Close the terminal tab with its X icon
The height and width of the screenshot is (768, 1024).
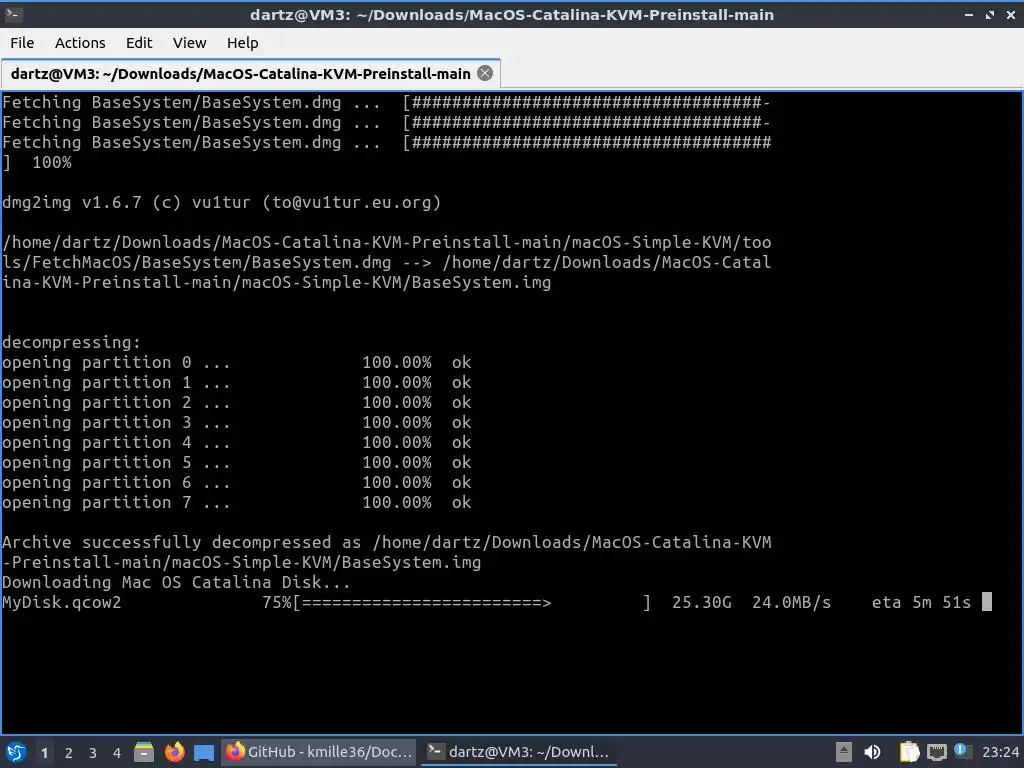coord(485,73)
